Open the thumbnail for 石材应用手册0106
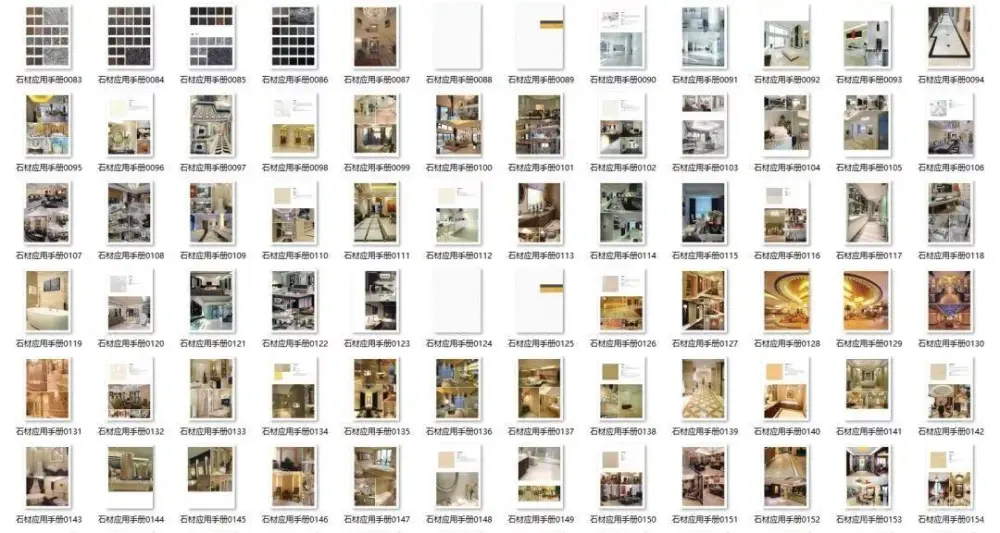The width and height of the screenshot is (1000, 533). coord(948,124)
